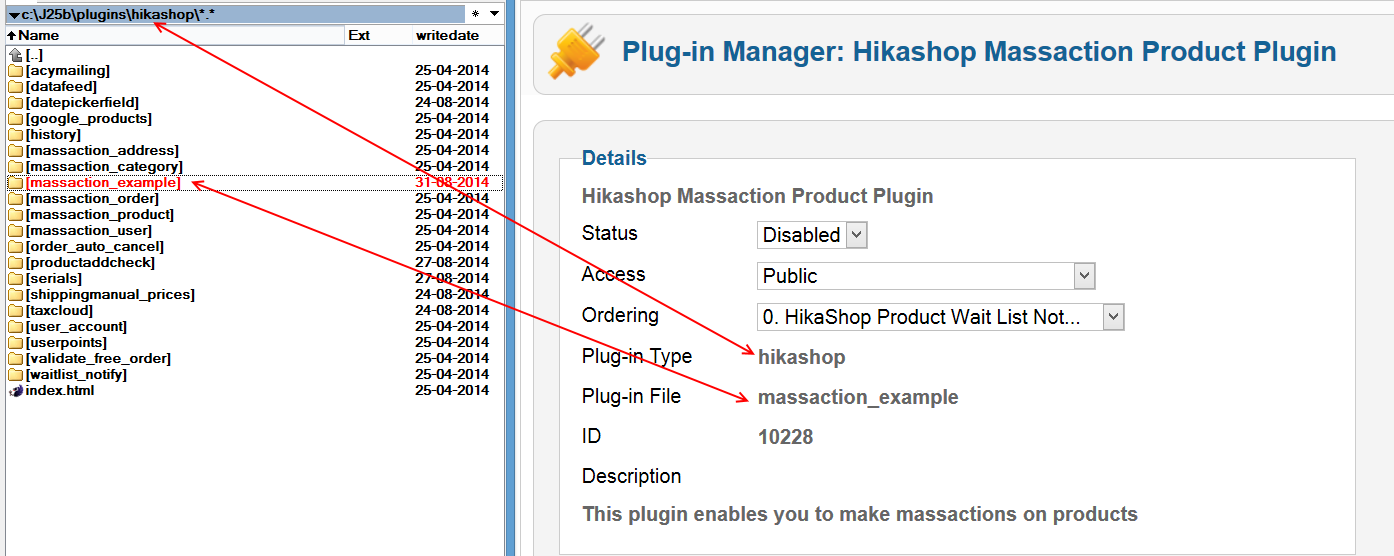This screenshot has height=556, width=1394.
Task: Select the validate_free_order folder icon
Action: [15, 359]
